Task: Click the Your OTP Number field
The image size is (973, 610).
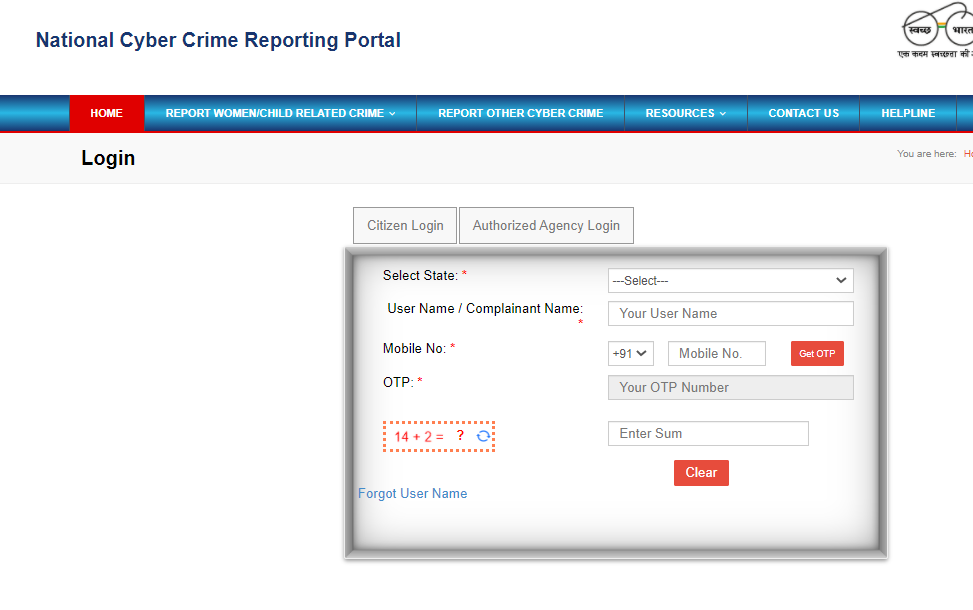Action: (x=730, y=387)
